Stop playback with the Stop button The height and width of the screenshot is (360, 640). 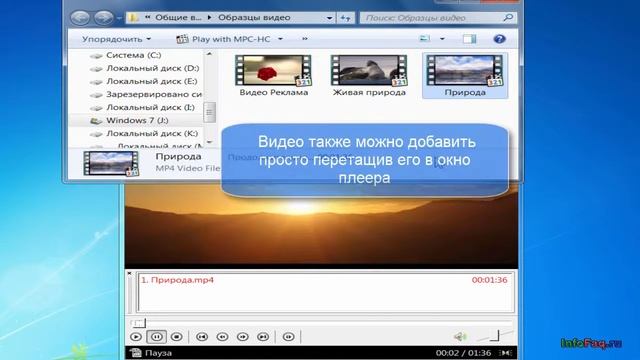(x=177, y=337)
